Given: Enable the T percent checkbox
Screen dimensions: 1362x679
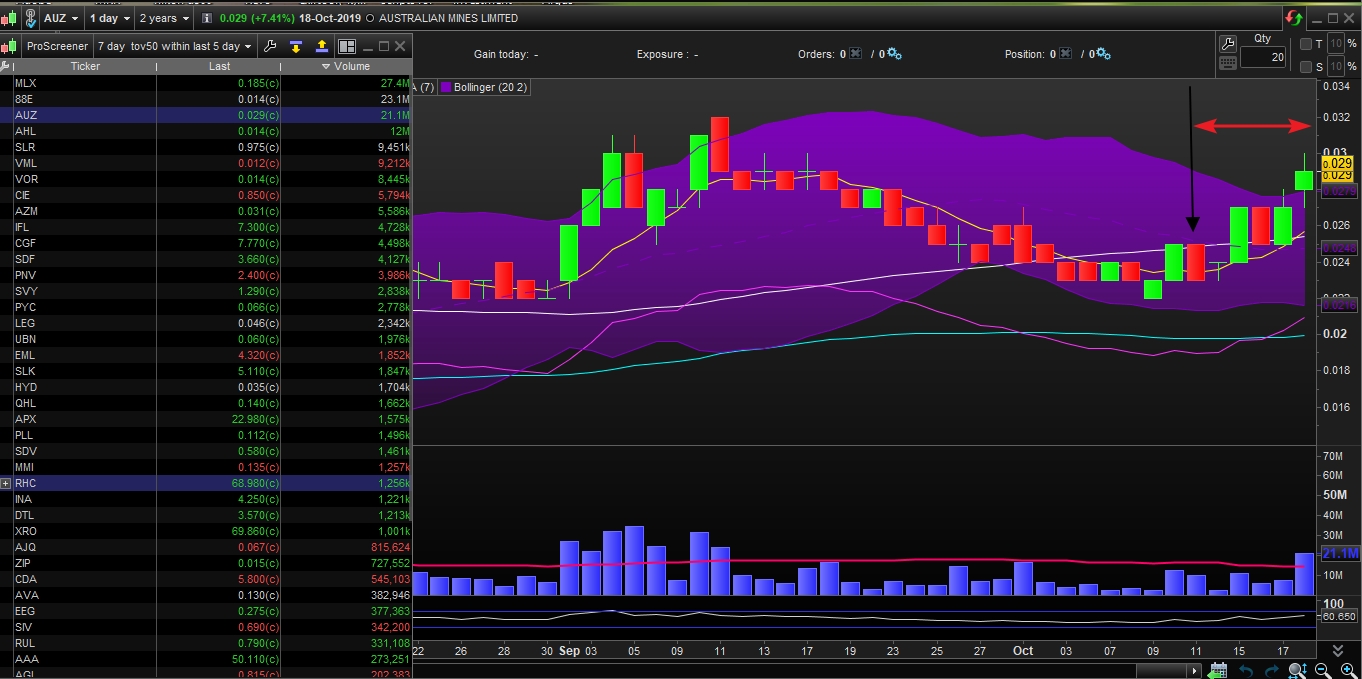Looking at the screenshot, I should pyautogui.click(x=1306, y=44).
